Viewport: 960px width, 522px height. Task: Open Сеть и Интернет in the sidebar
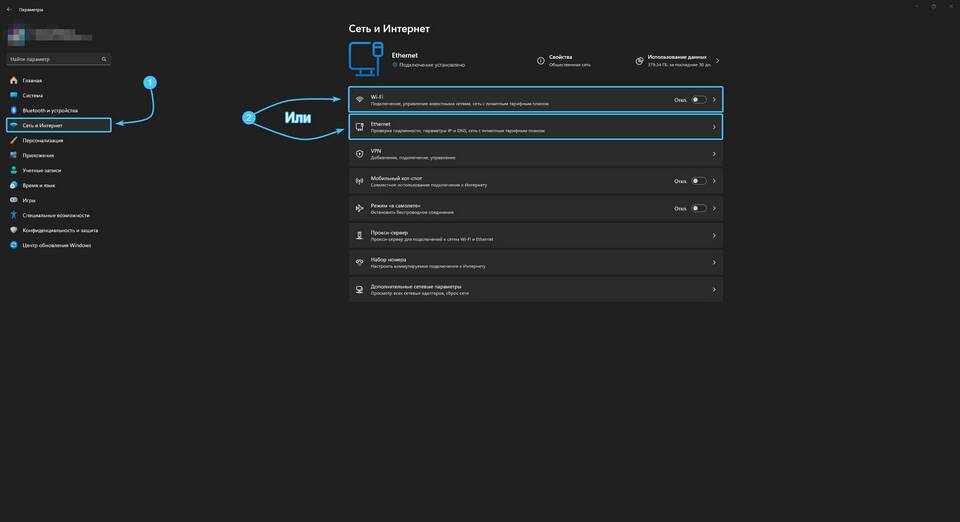tap(59, 125)
